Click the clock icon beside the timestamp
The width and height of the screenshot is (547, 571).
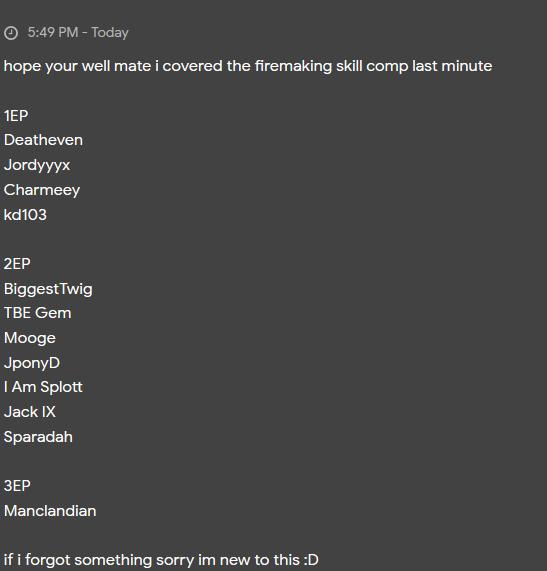click(11, 33)
